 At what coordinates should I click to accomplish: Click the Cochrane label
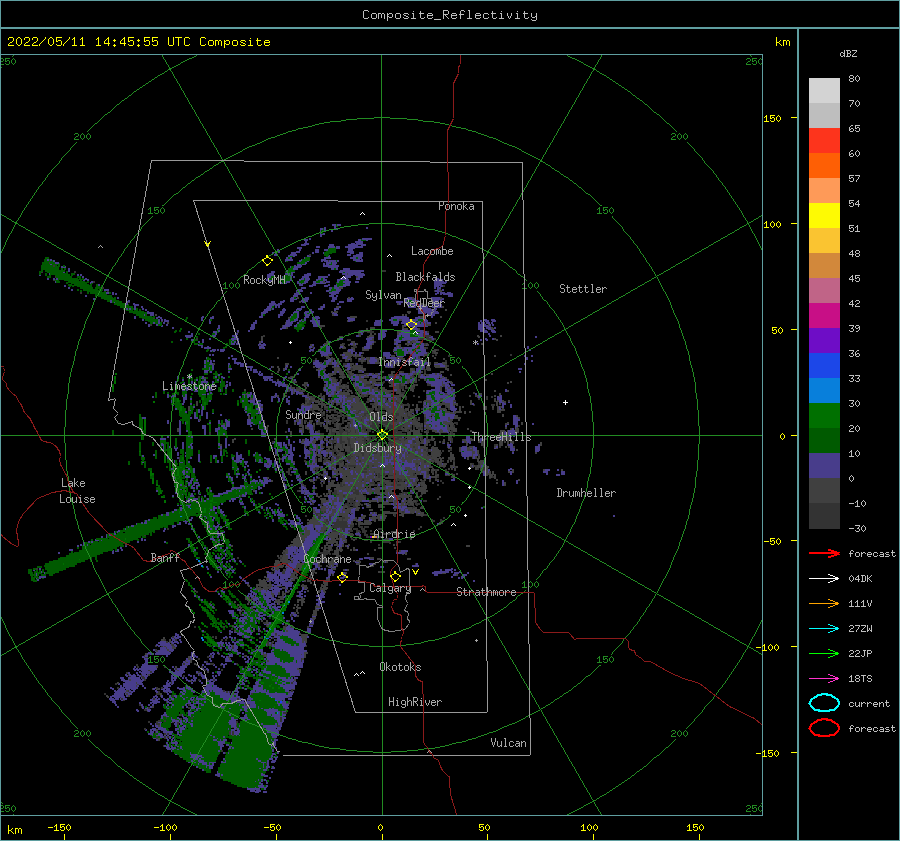click(327, 559)
